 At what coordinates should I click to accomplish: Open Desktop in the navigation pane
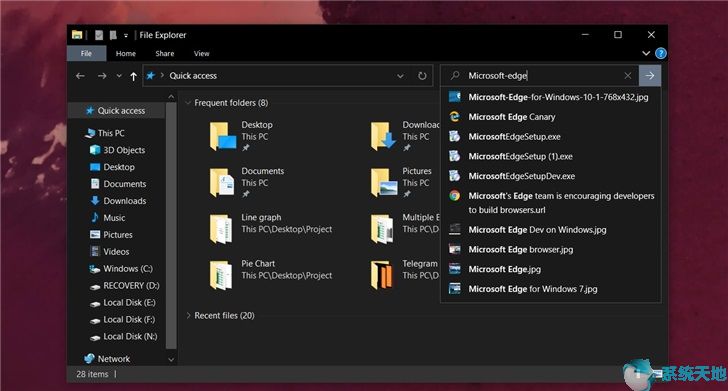112,167
